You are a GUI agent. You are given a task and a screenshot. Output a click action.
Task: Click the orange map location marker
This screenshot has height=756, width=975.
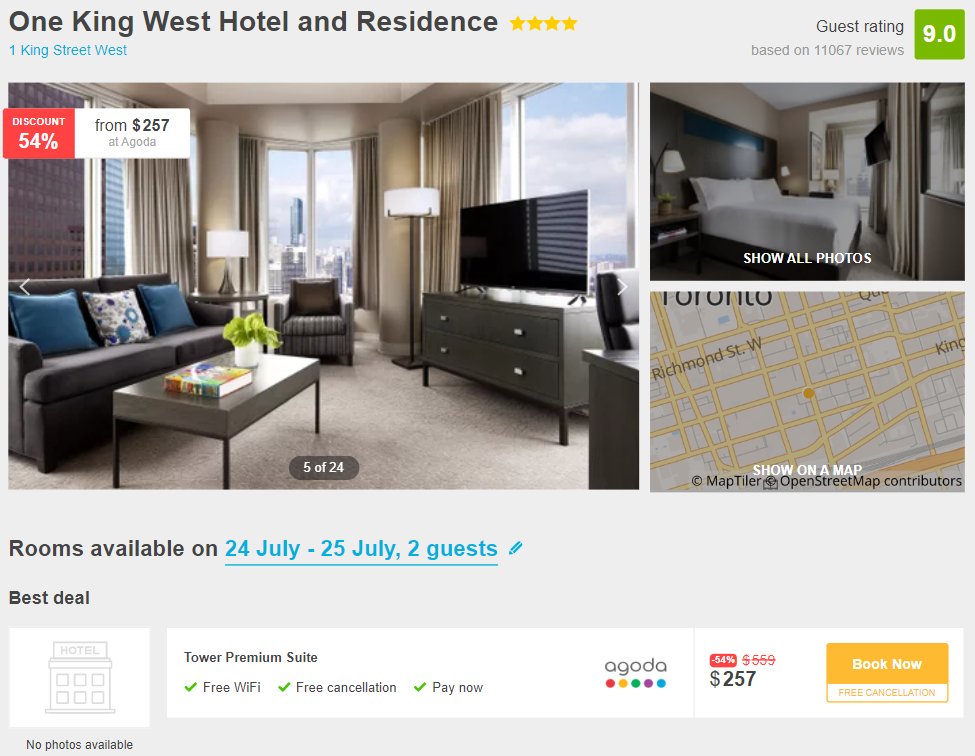click(x=808, y=393)
